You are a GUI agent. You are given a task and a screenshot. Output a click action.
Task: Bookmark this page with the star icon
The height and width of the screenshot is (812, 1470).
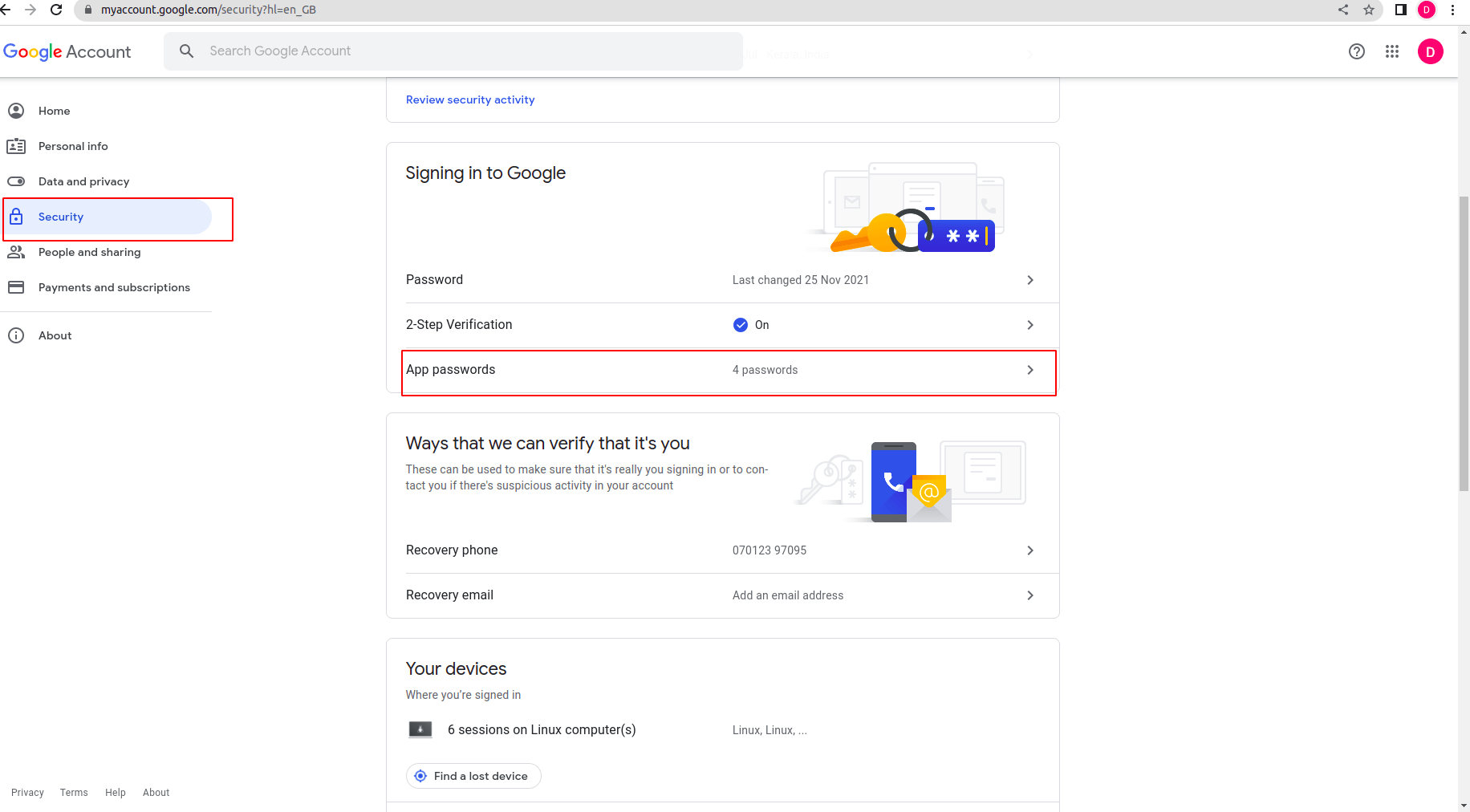(x=1369, y=10)
